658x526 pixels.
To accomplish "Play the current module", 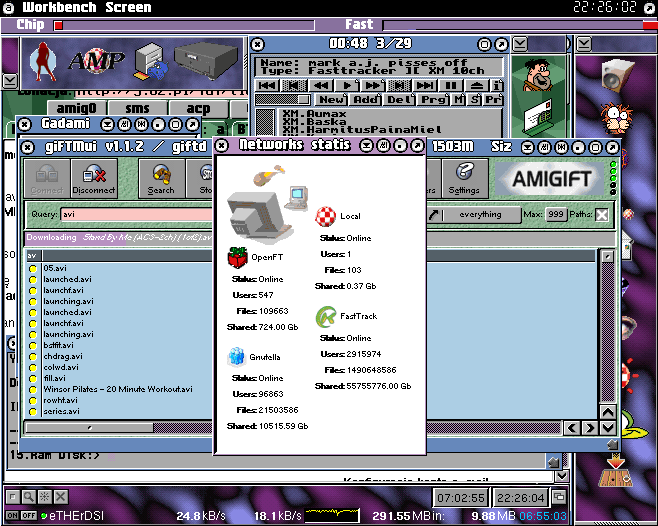I will point(347,86).
